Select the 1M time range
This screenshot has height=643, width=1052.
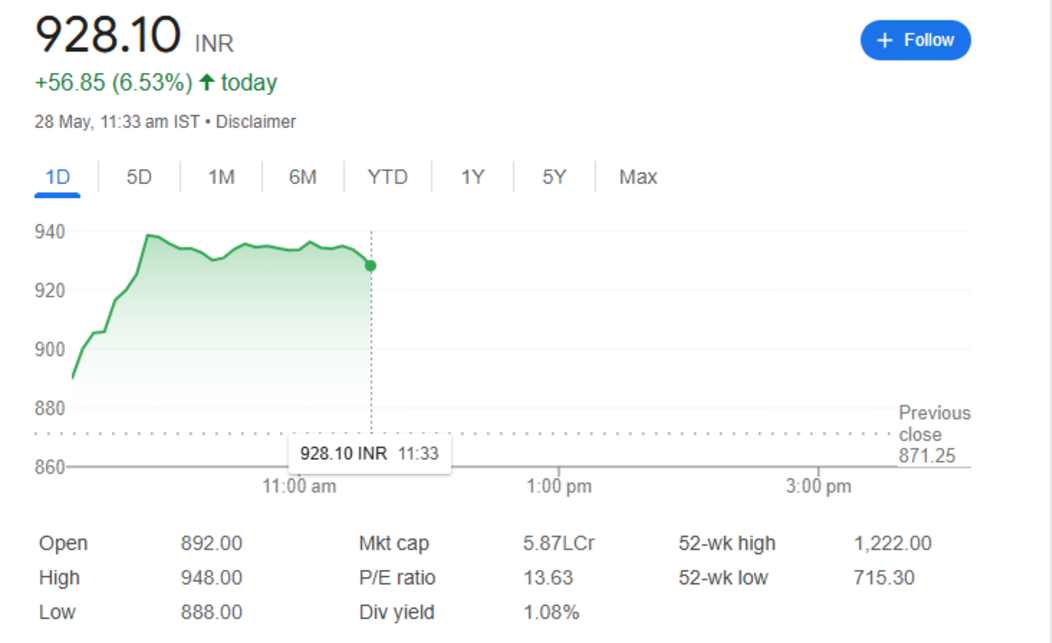coord(220,176)
